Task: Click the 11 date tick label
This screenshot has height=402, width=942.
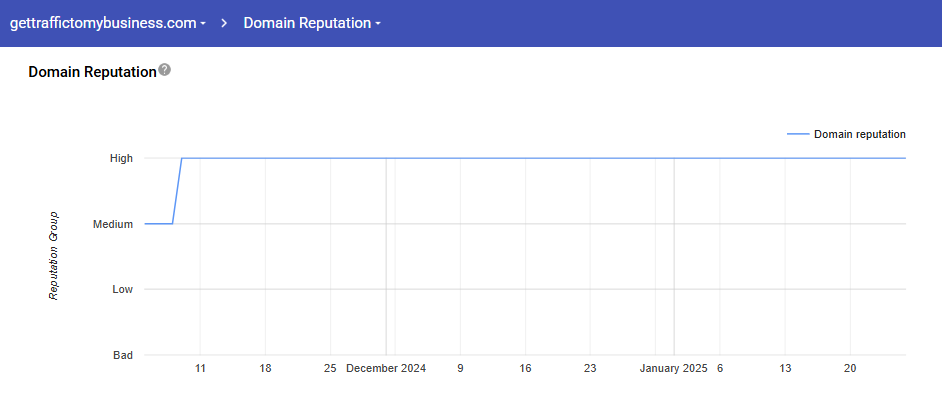Action: 200,369
